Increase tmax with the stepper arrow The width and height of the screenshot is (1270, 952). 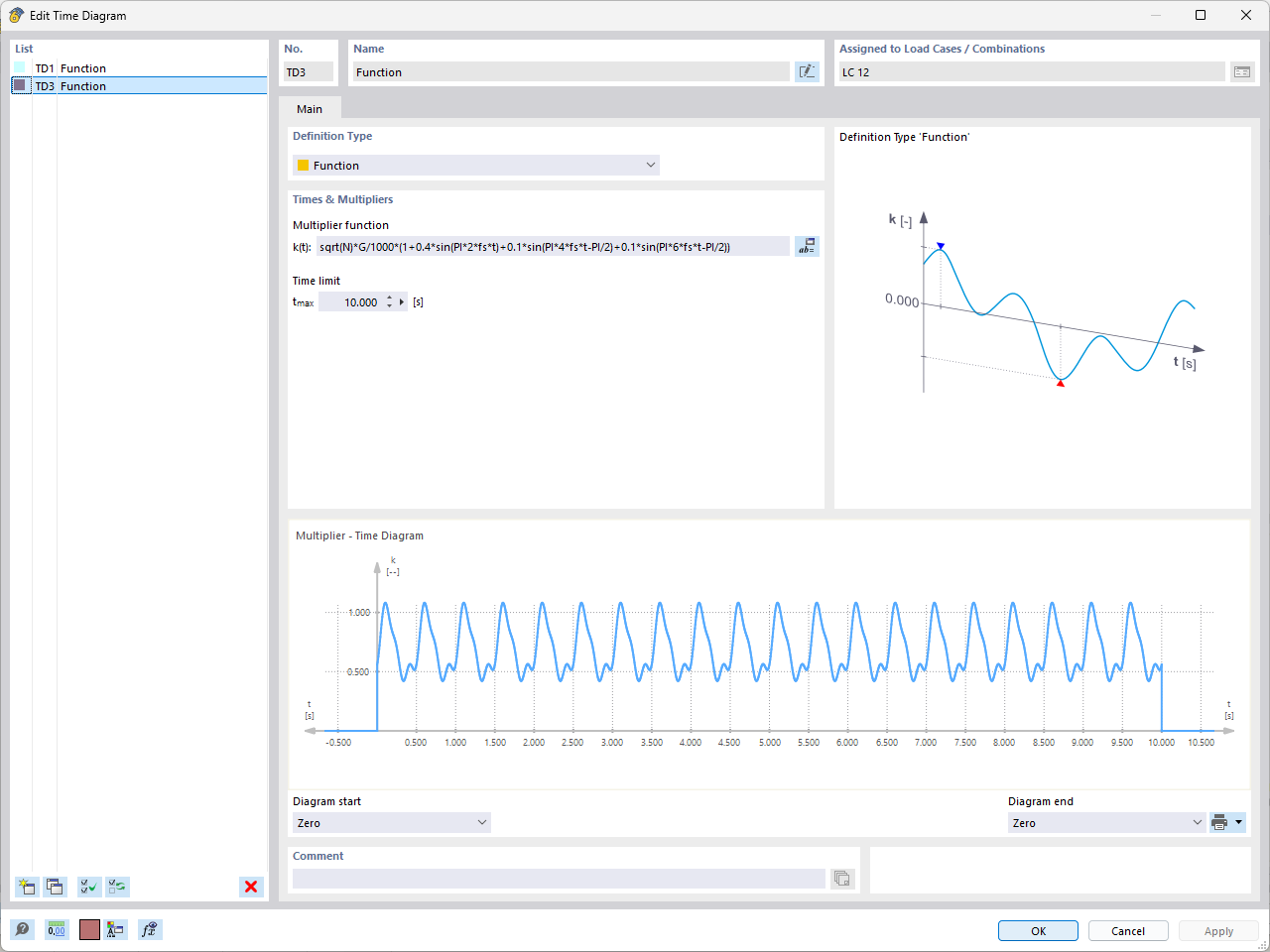point(389,297)
